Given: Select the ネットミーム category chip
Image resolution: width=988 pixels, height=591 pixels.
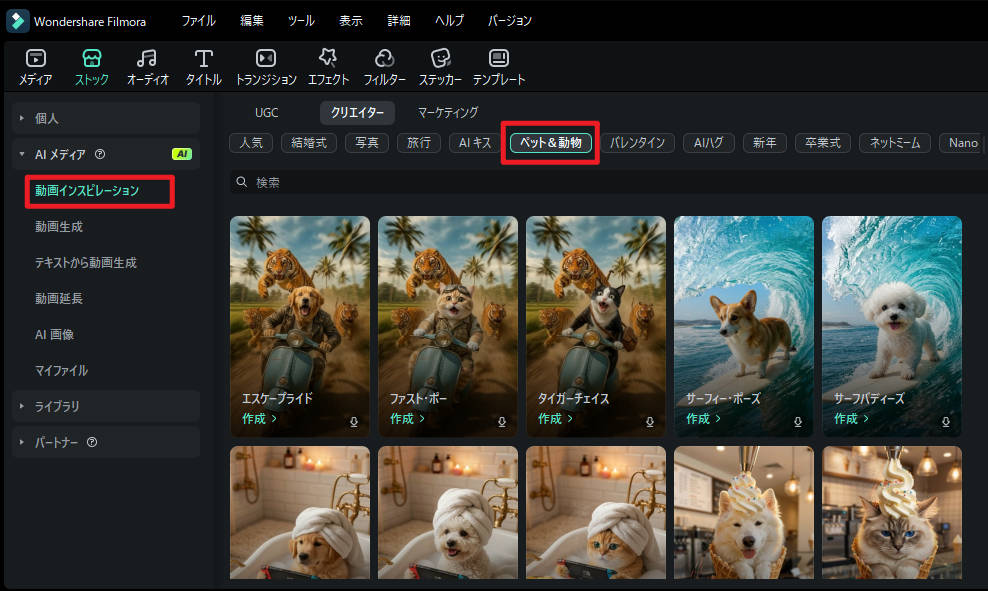Looking at the screenshot, I should (895, 143).
